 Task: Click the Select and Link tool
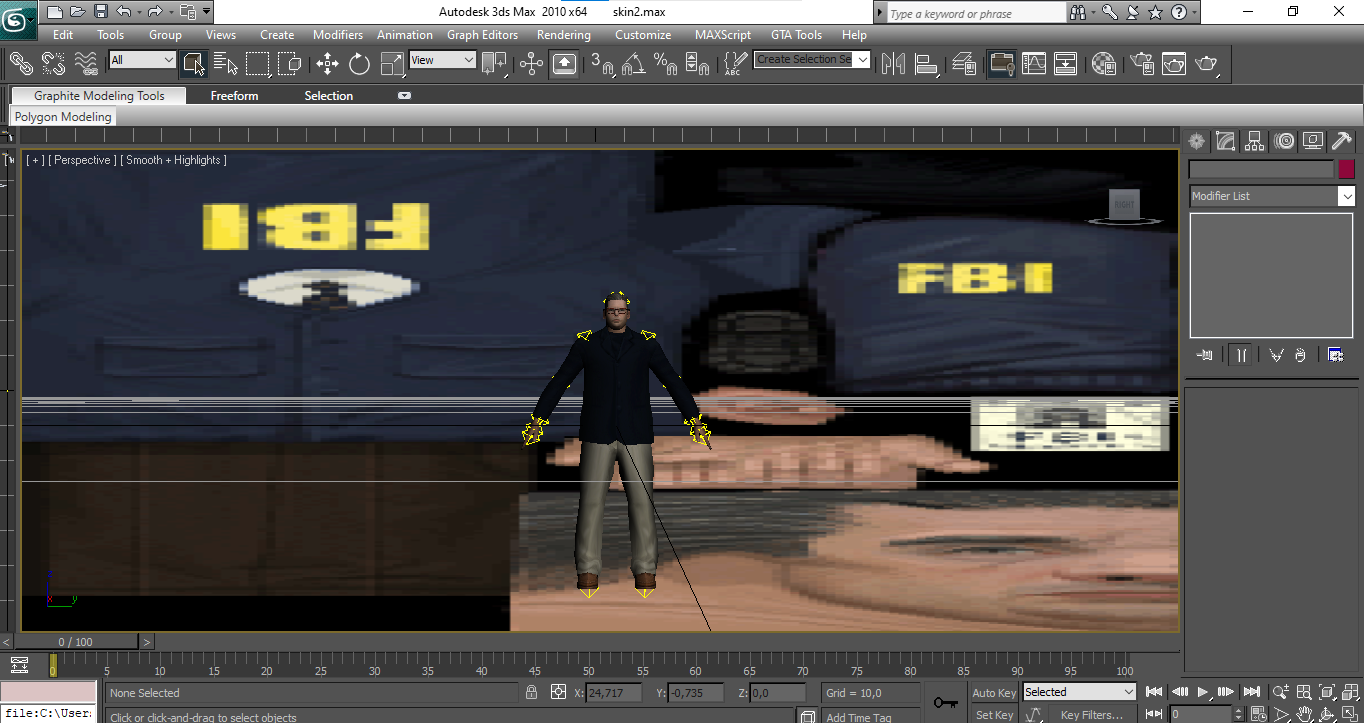[x=21, y=63]
